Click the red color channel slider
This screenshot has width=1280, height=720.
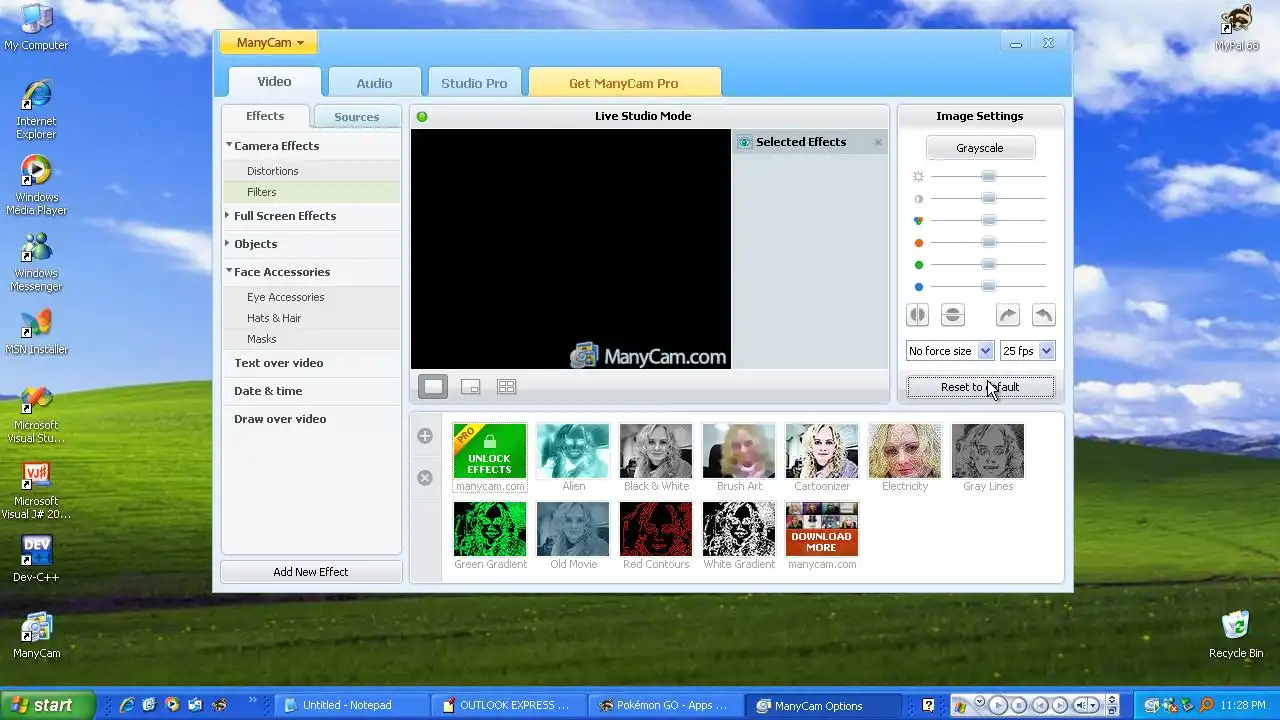pyautogui.click(x=989, y=242)
